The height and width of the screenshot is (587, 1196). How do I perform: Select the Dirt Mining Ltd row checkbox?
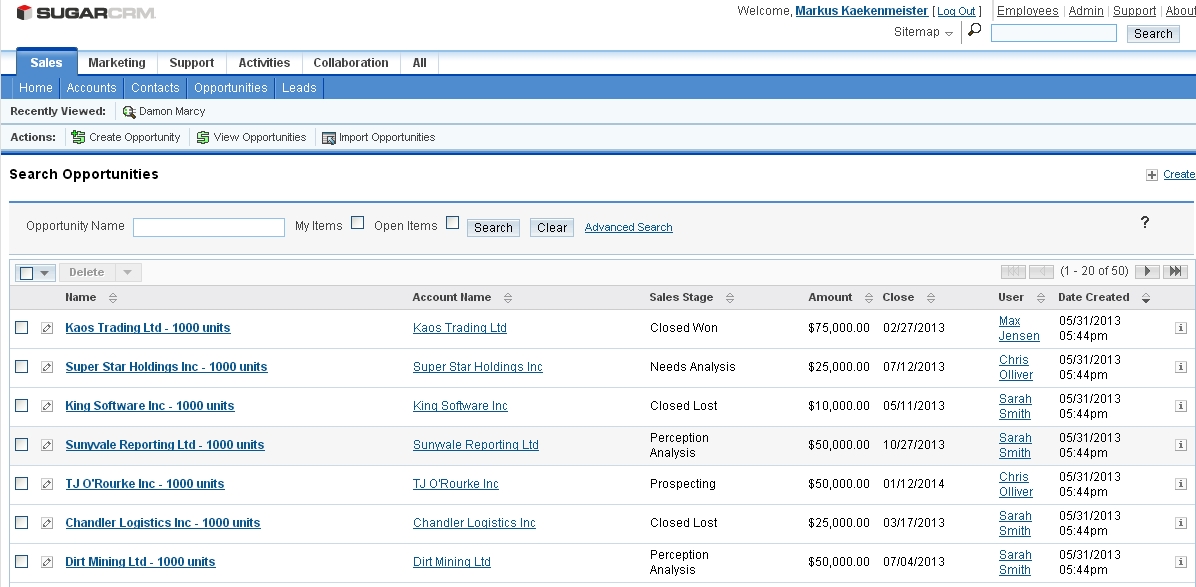tap(21, 561)
